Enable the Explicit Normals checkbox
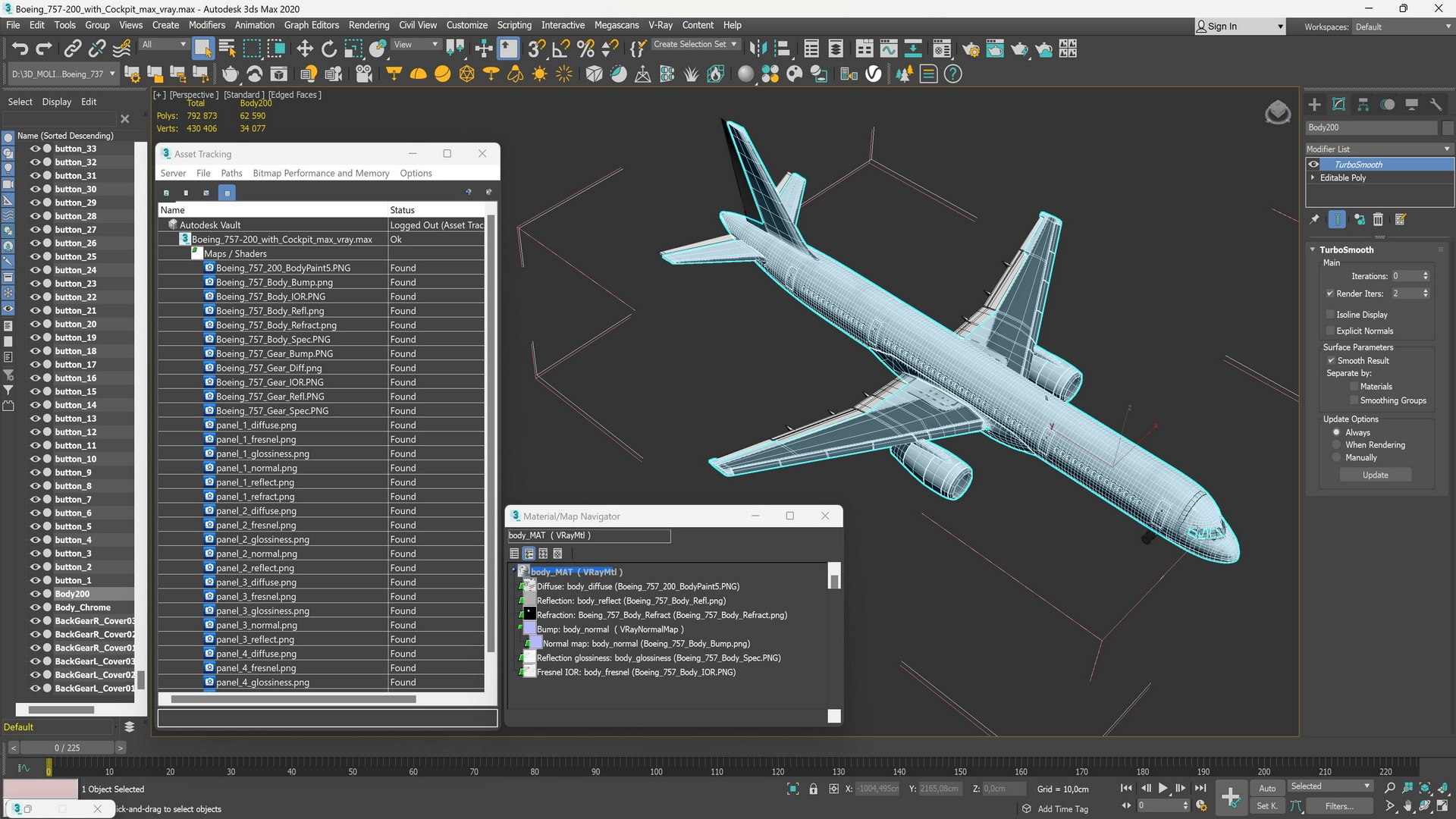 (1330, 331)
